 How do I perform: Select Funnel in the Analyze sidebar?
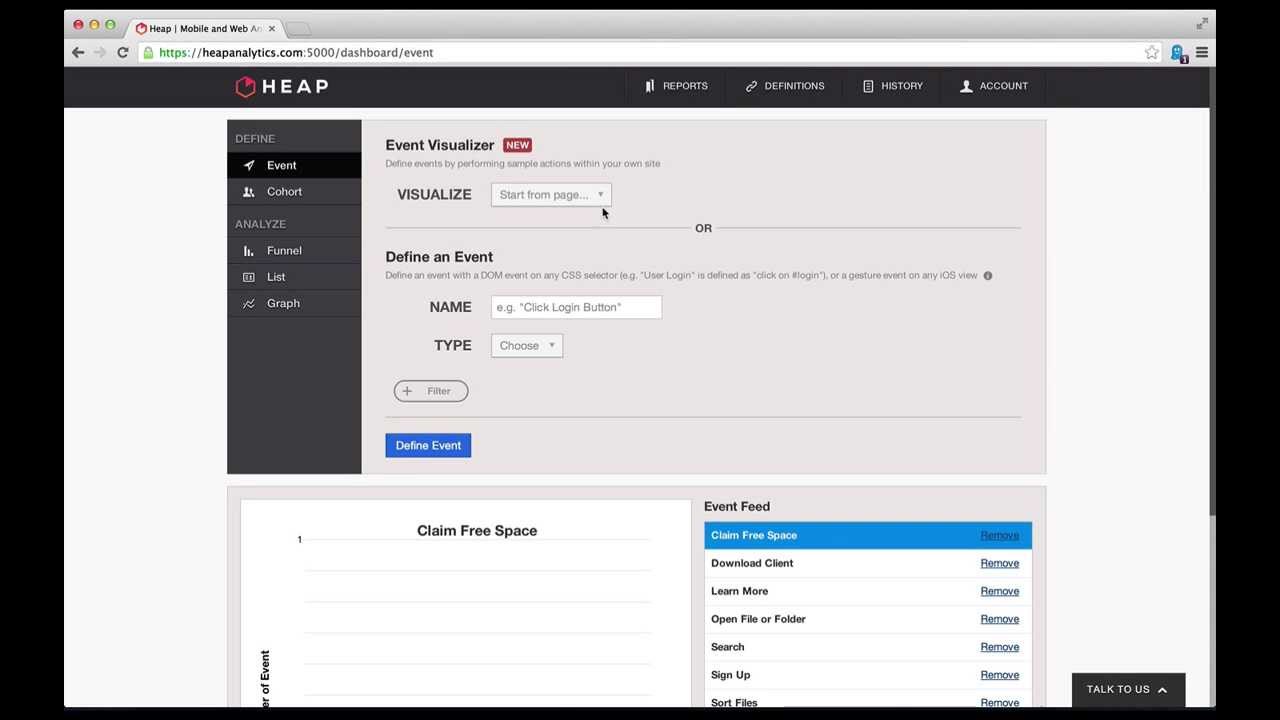pos(284,251)
